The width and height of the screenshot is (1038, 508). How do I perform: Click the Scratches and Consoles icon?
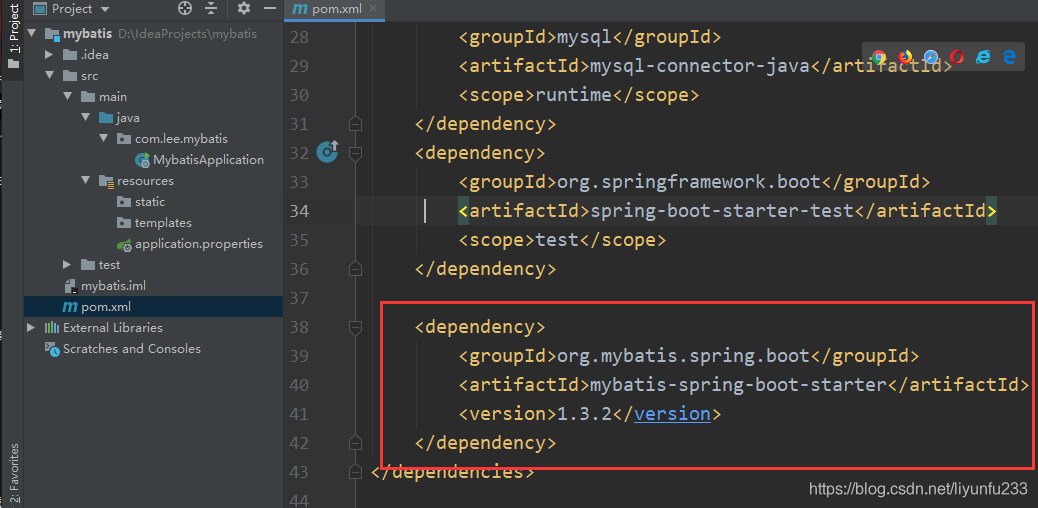coord(52,348)
